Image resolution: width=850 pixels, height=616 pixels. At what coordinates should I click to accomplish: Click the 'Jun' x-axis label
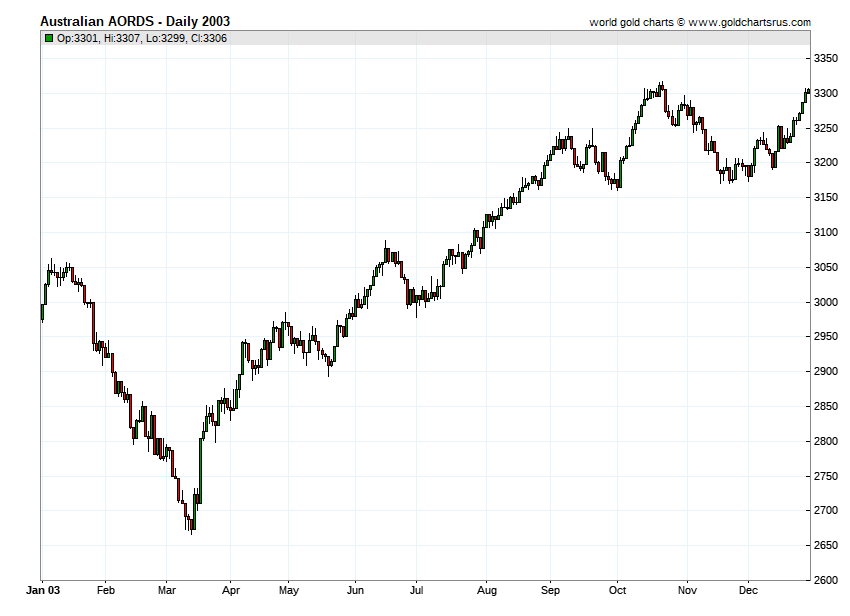[355, 590]
